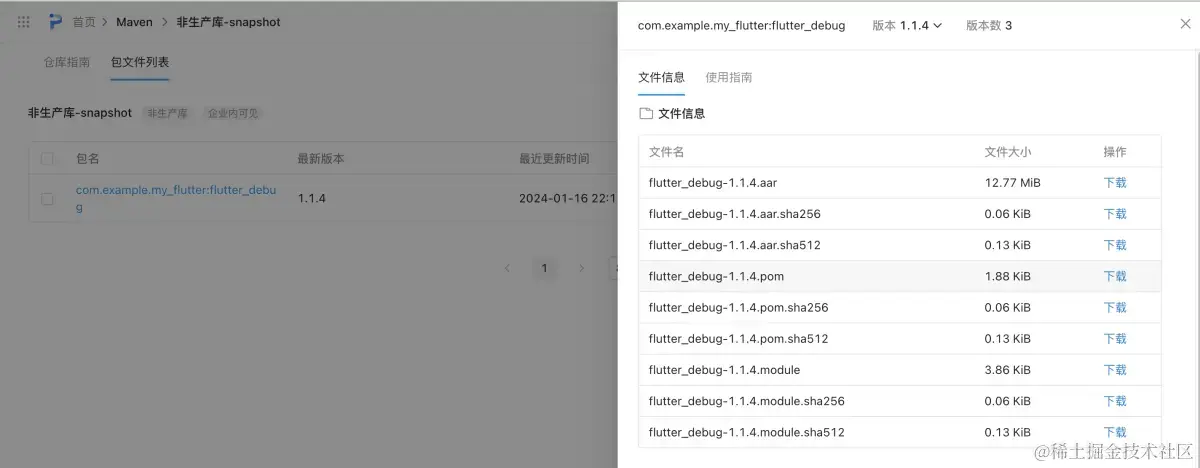
Task: Close the file details drawer
Action: click(1185, 24)
